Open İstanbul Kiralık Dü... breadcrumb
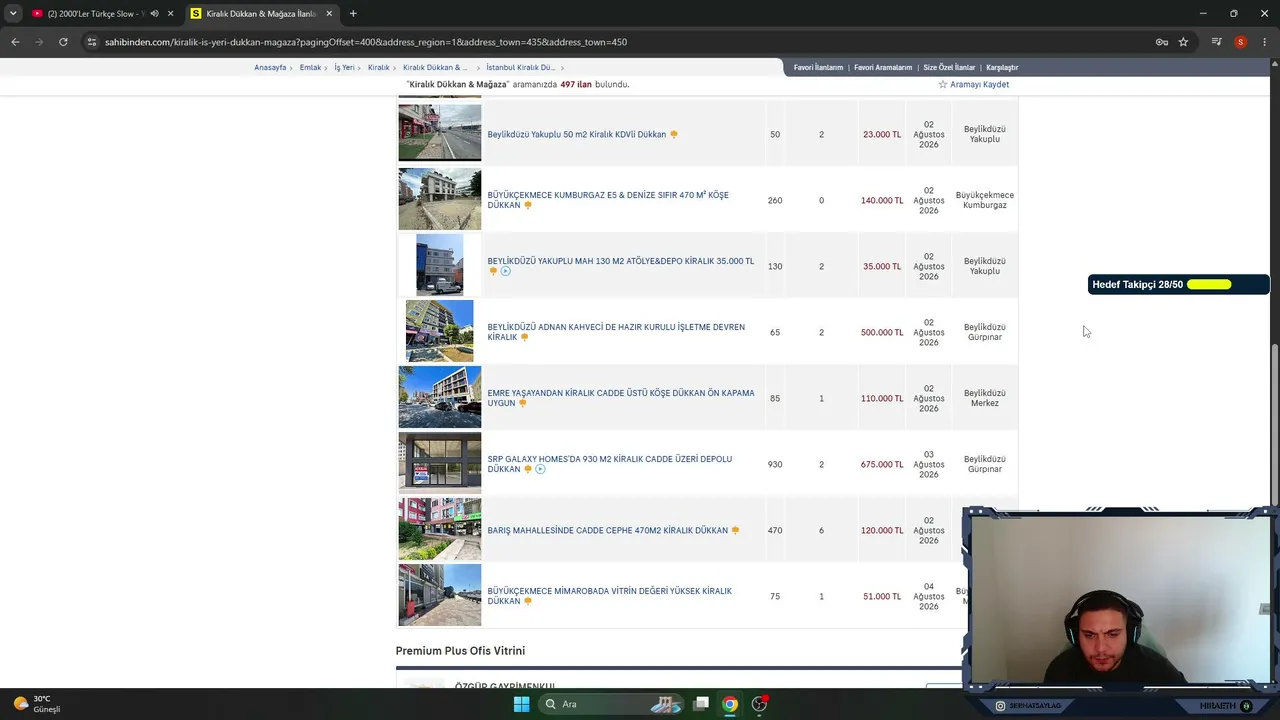The width and height of the screenshot is (1280, 720). pyautogui.click(x=520, y=67)
